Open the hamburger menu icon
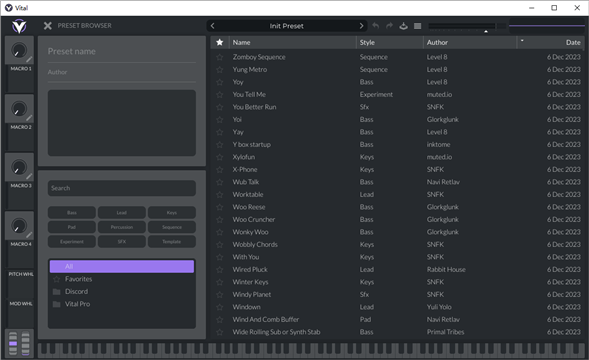 click(x=417, y=26)
